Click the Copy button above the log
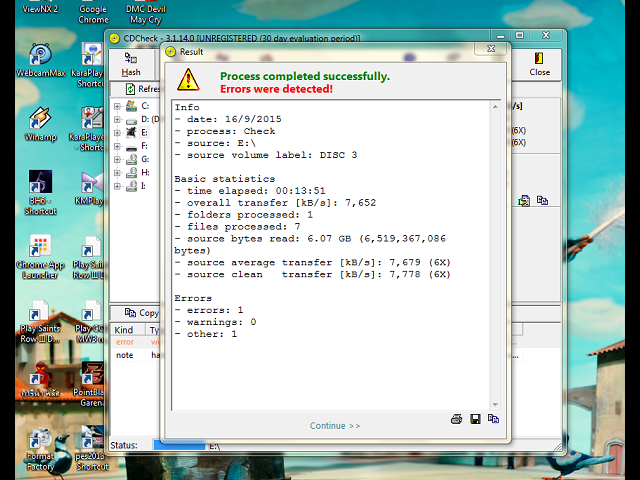640x480 pixels. click(x=138, y=313)
